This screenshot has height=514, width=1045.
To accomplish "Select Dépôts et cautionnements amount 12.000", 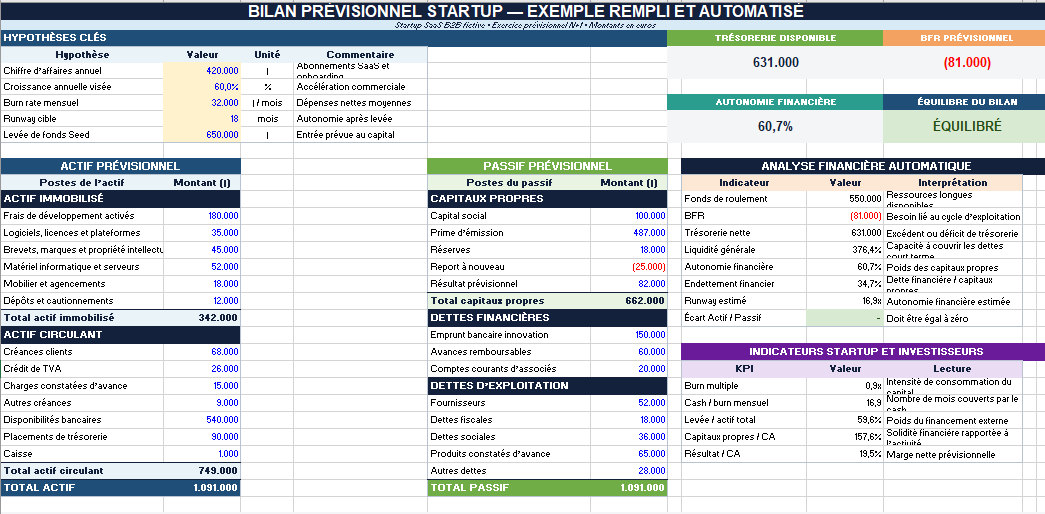I will (201, 301).
